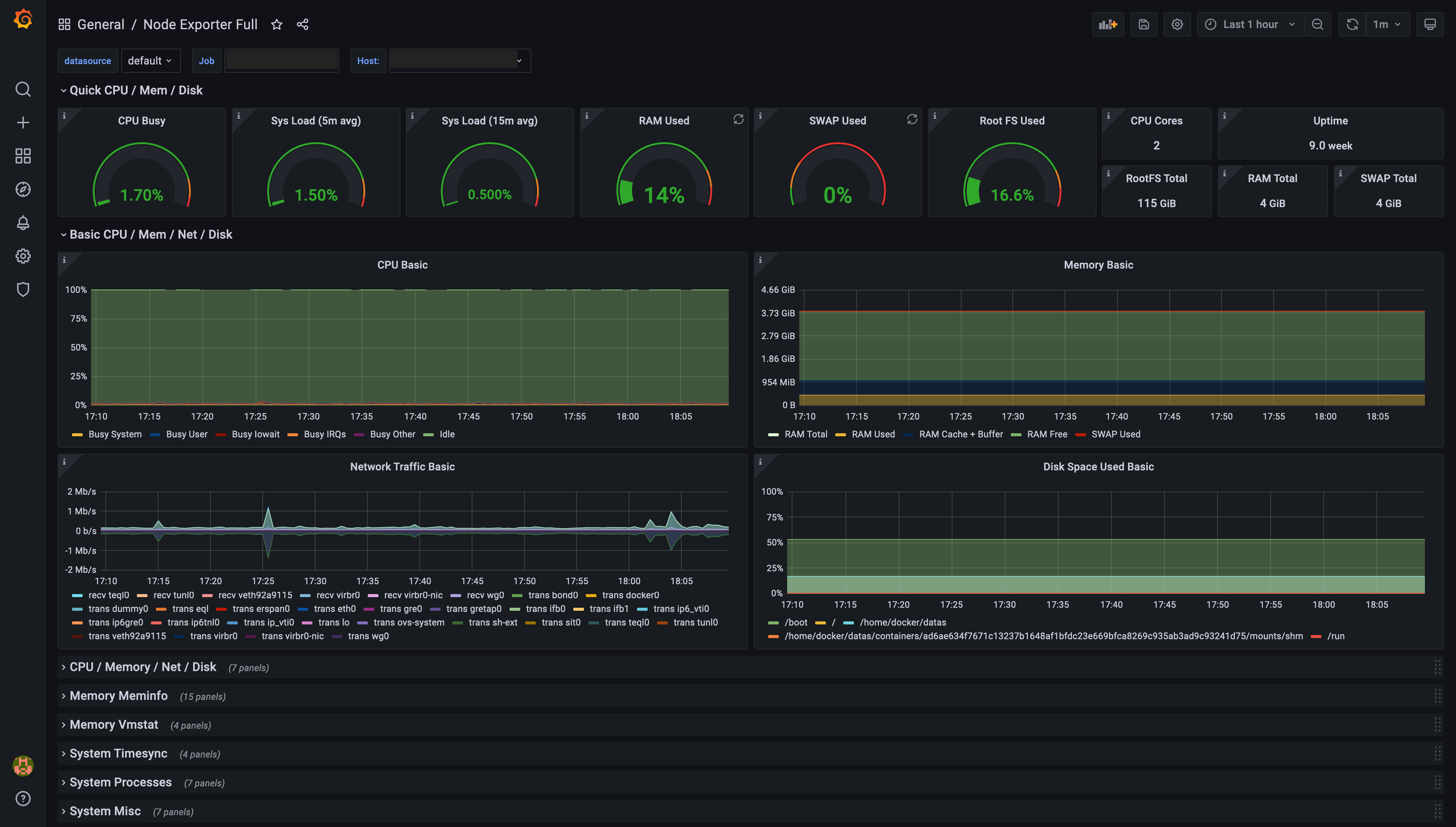Click the yellow color marker beside Busy System
This screenshot has width=1456, height=827.
coord(77,434)
